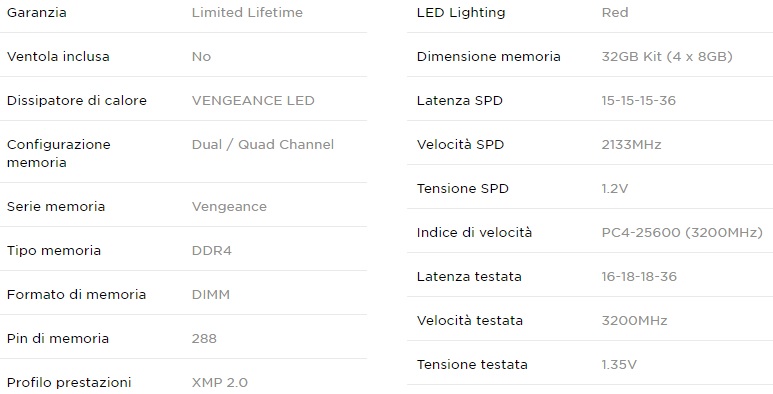Click the LED Lighting label
This screenshot has height=394, width=773.
[x=461, y=13]
